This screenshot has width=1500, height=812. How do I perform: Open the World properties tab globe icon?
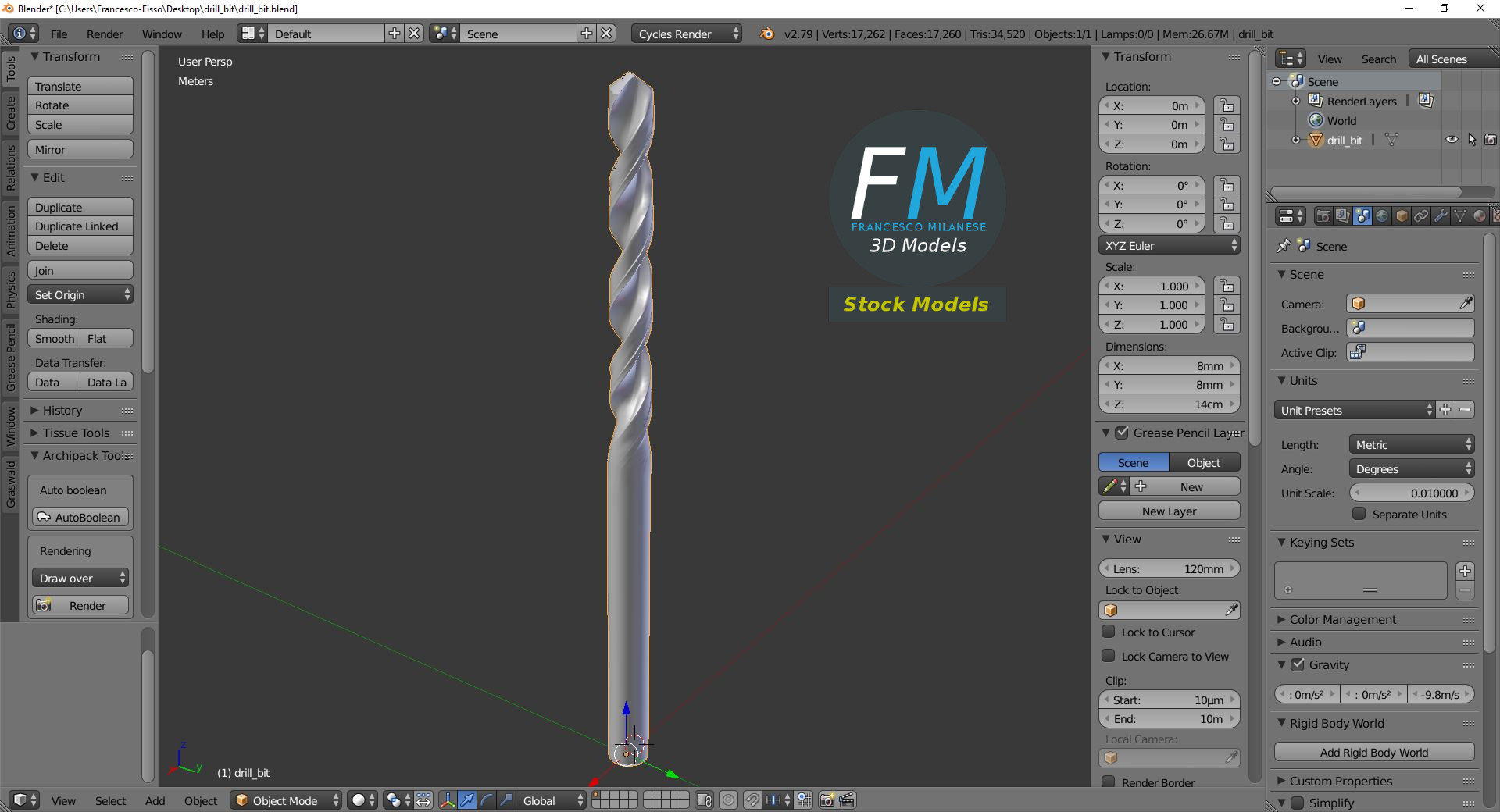1382,216
